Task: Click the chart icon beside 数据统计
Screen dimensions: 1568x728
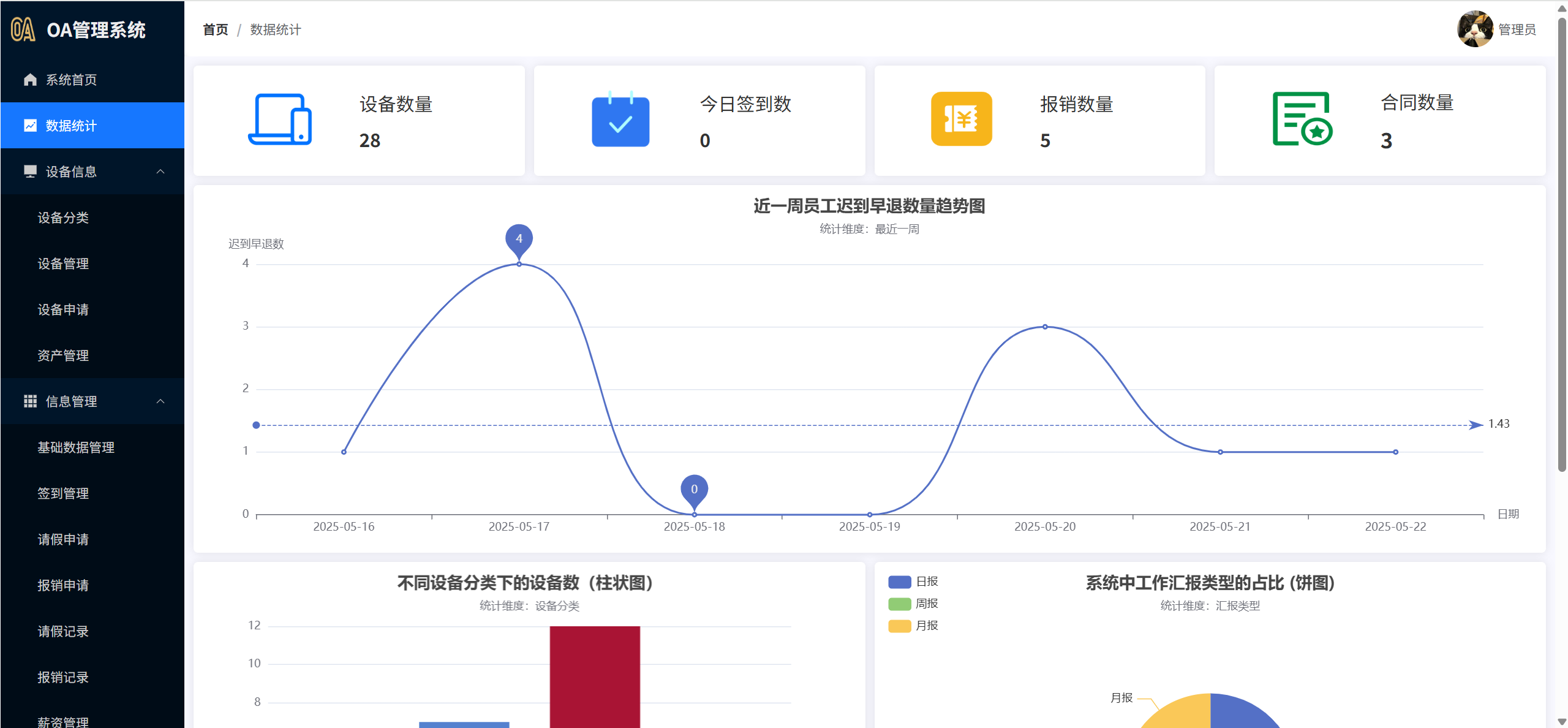Action: pos(30,126)
